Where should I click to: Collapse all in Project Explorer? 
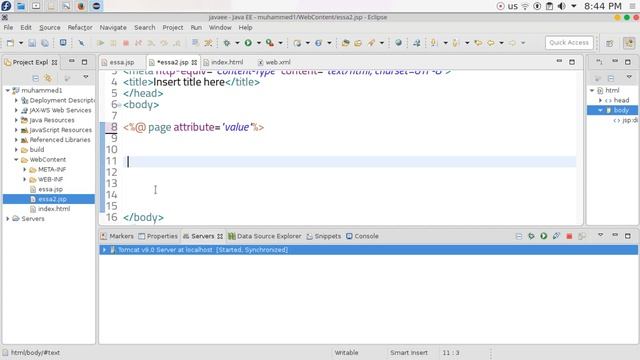point(36,78)
